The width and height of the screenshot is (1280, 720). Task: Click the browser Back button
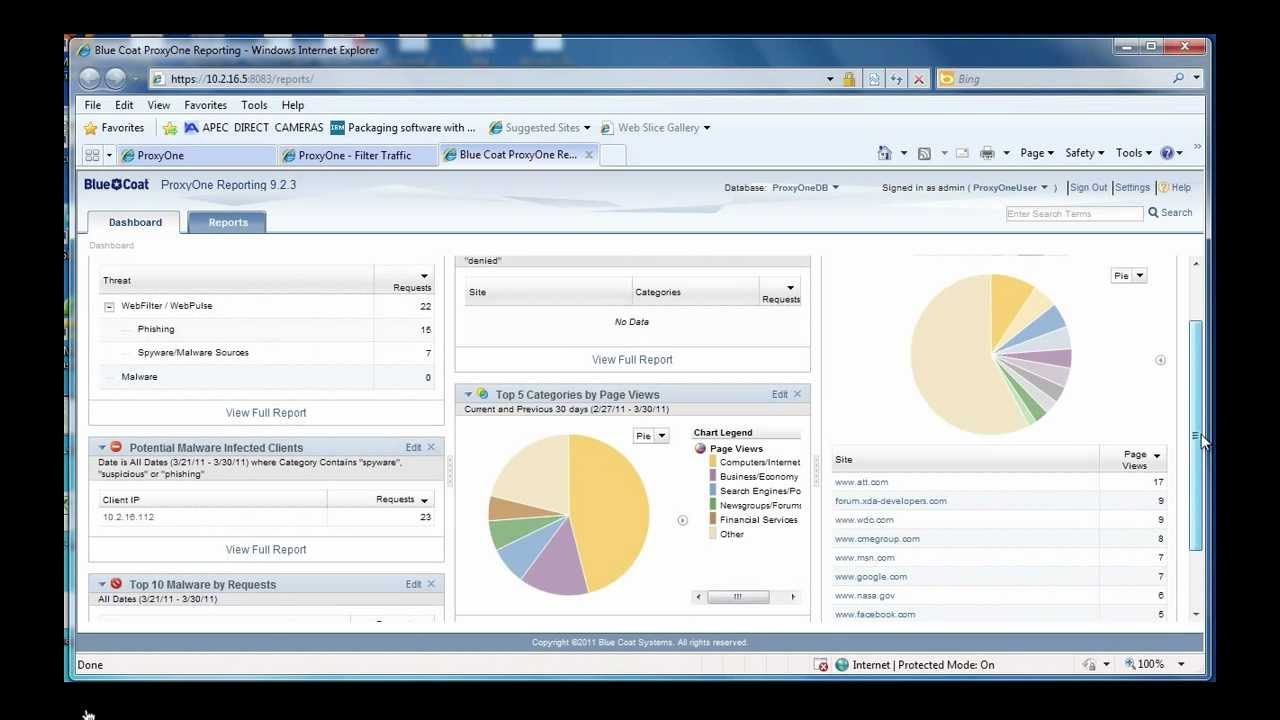click(89, 78)
